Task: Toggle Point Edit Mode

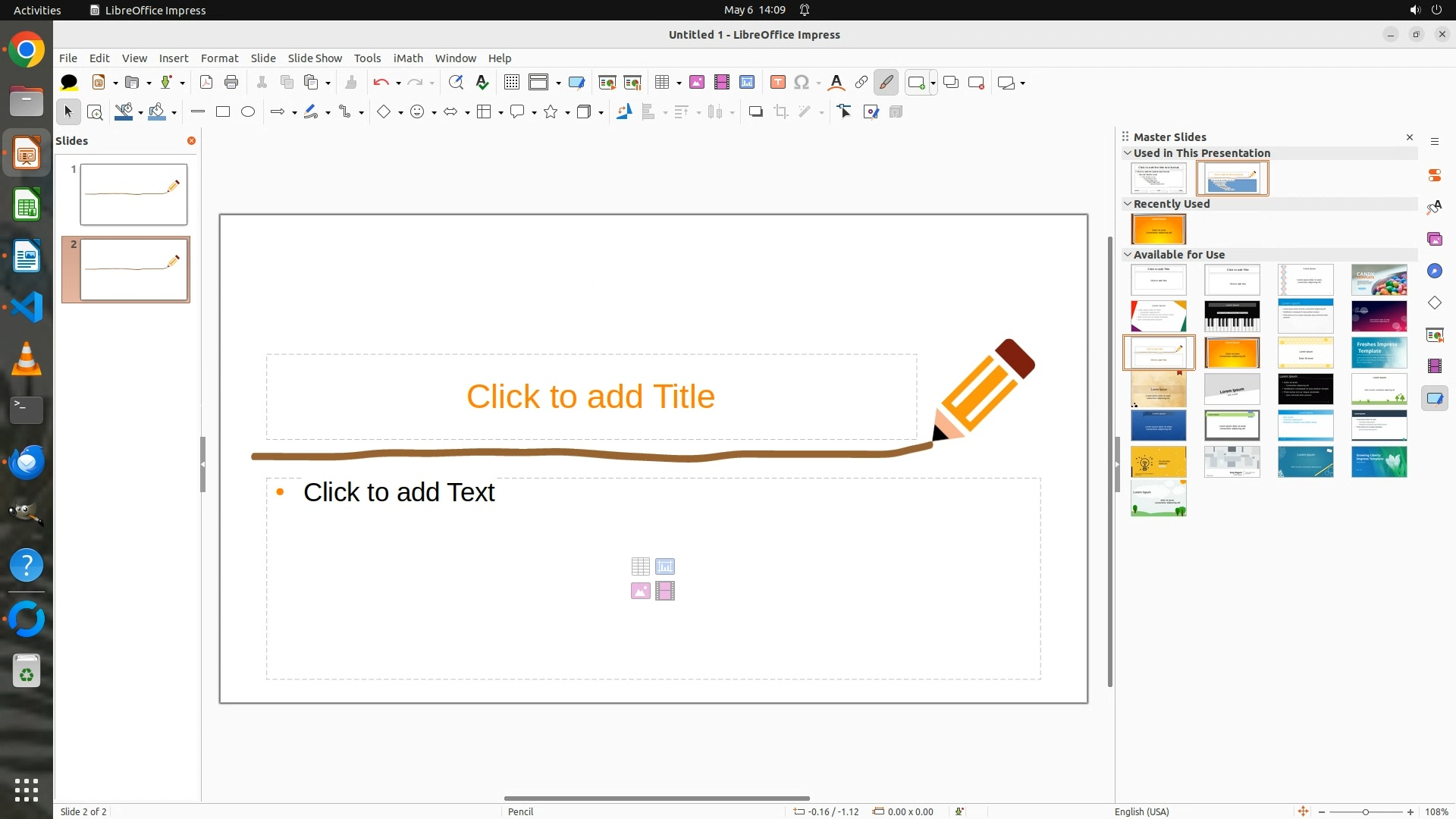Action: (x=845, y=112)
